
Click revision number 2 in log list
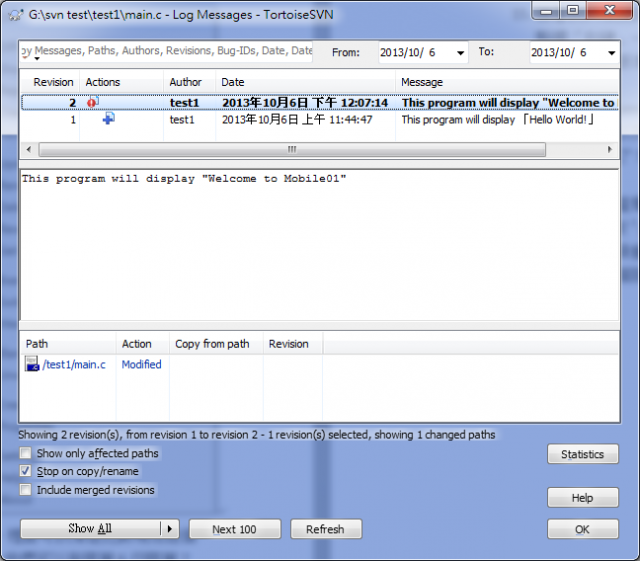tap(73, 103)
